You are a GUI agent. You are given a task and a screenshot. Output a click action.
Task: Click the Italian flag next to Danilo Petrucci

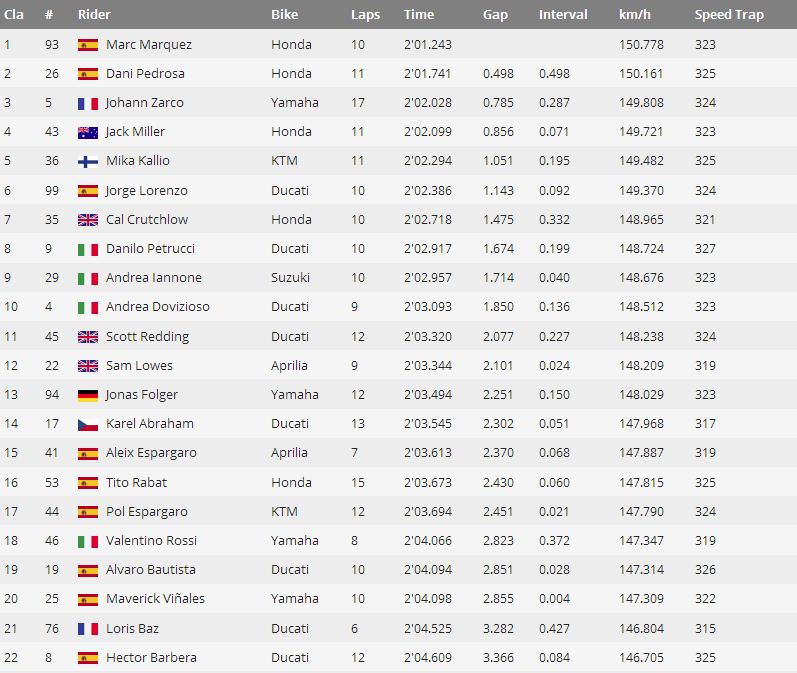pyautogui.click(x=87, y=250)
